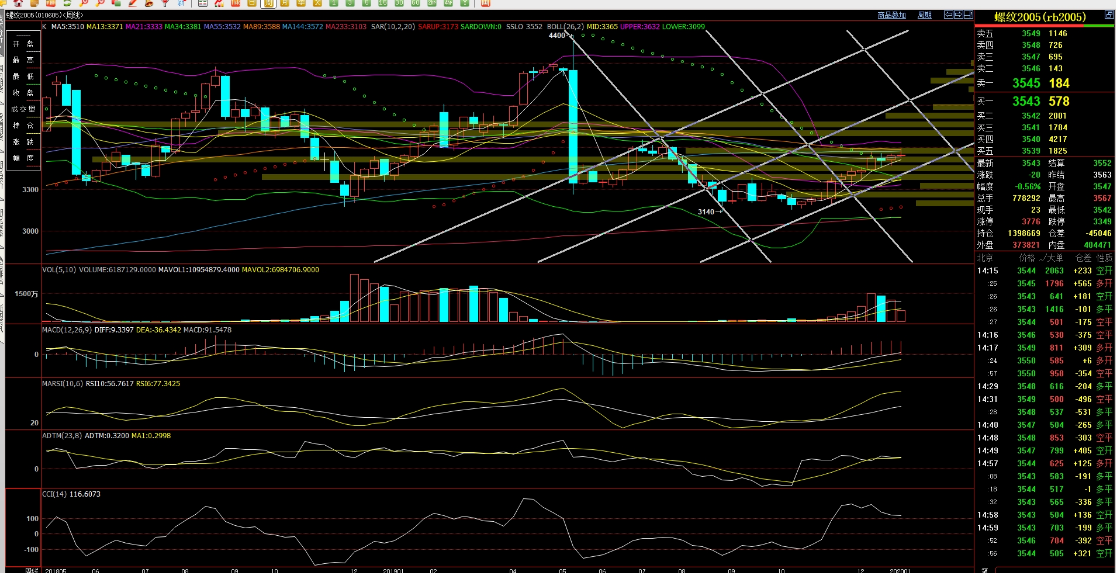Select the MA144:3572 indicator label

click(302, 26)
